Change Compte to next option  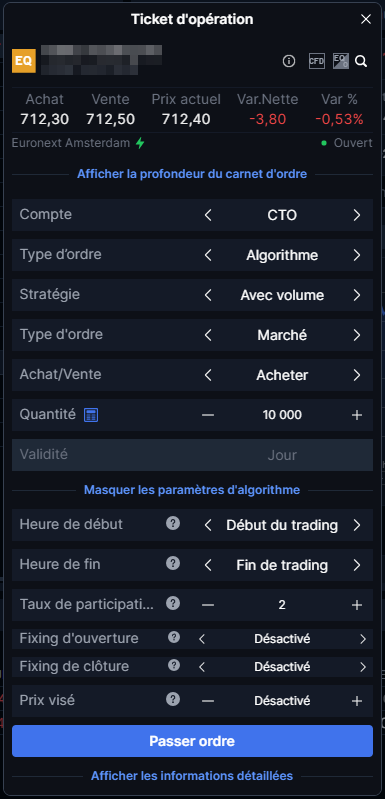click(356, 215)
